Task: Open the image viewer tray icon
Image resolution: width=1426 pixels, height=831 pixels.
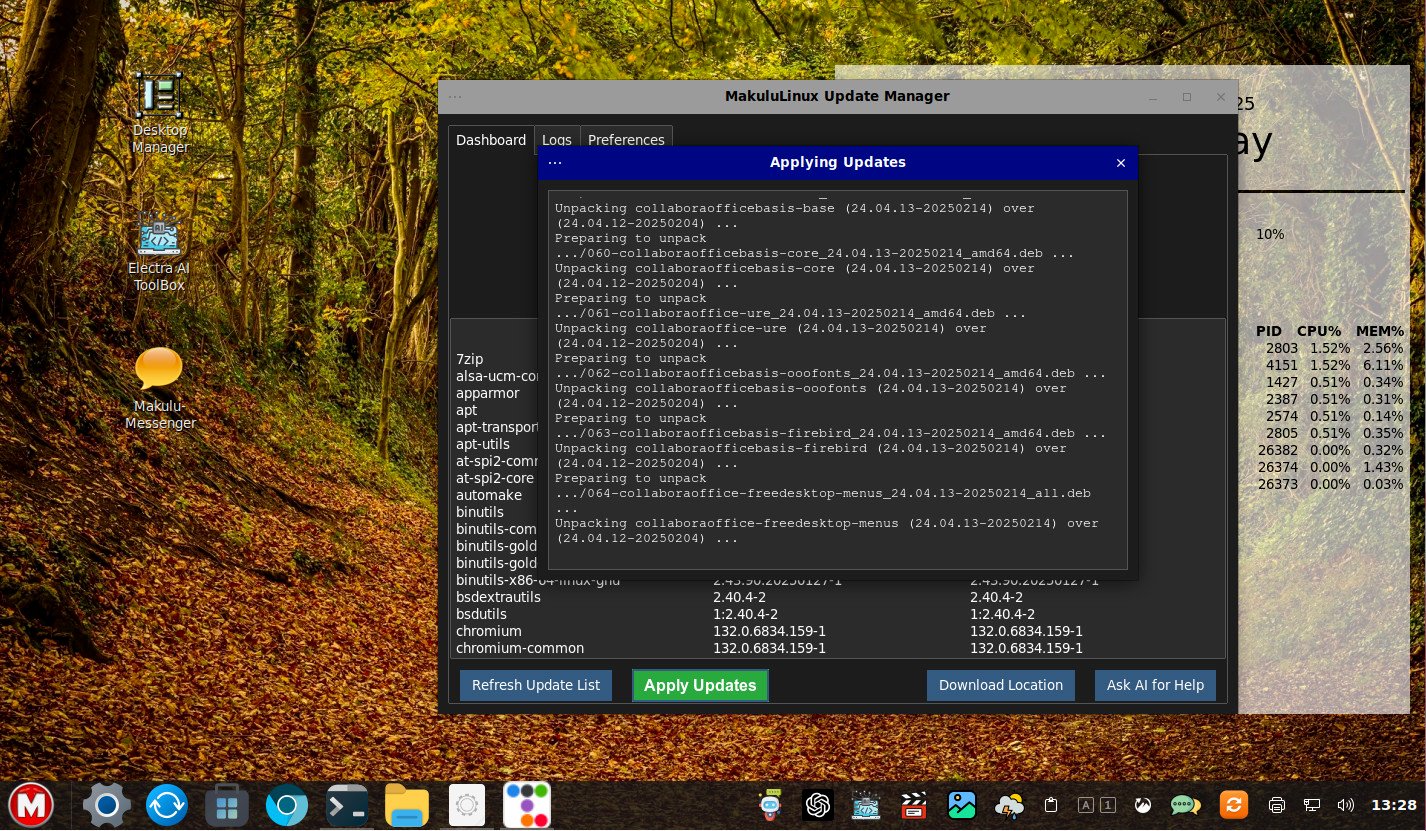Action: click(962, 805)
